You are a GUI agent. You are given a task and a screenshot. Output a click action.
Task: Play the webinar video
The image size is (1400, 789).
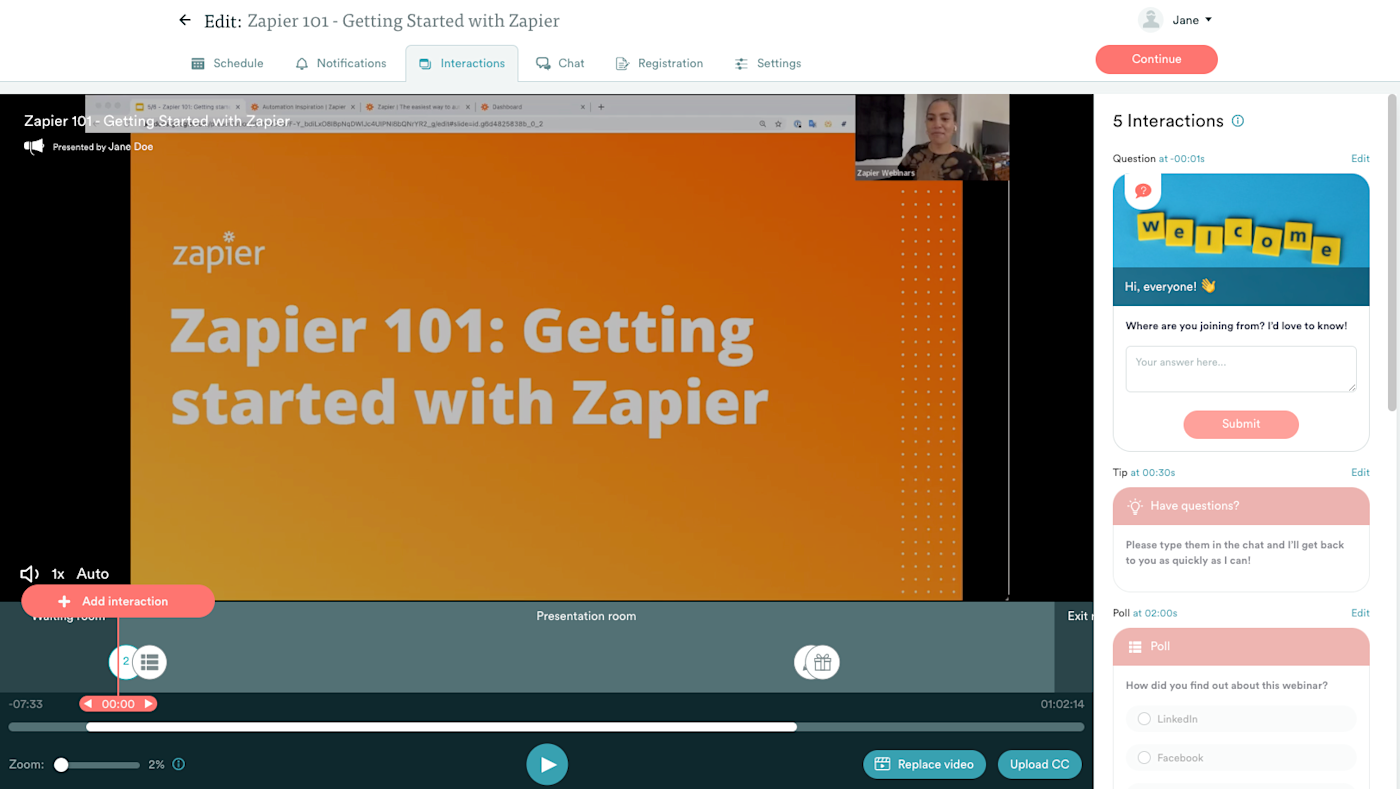(547, 765)
